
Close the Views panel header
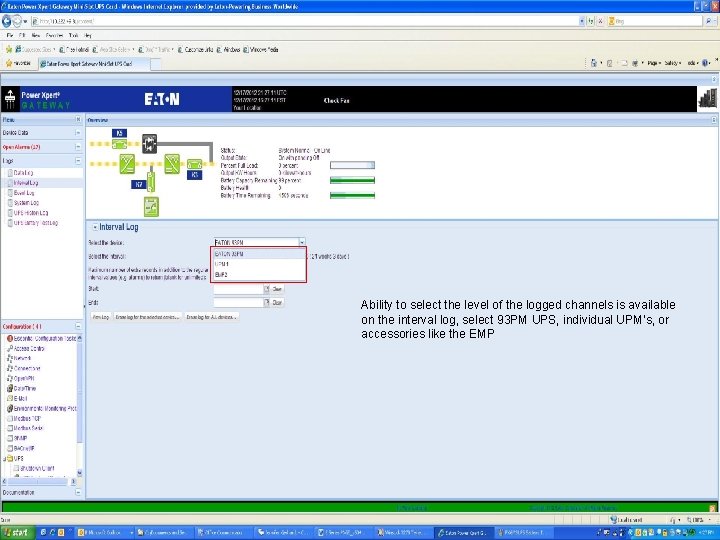[x=78, y=119]
